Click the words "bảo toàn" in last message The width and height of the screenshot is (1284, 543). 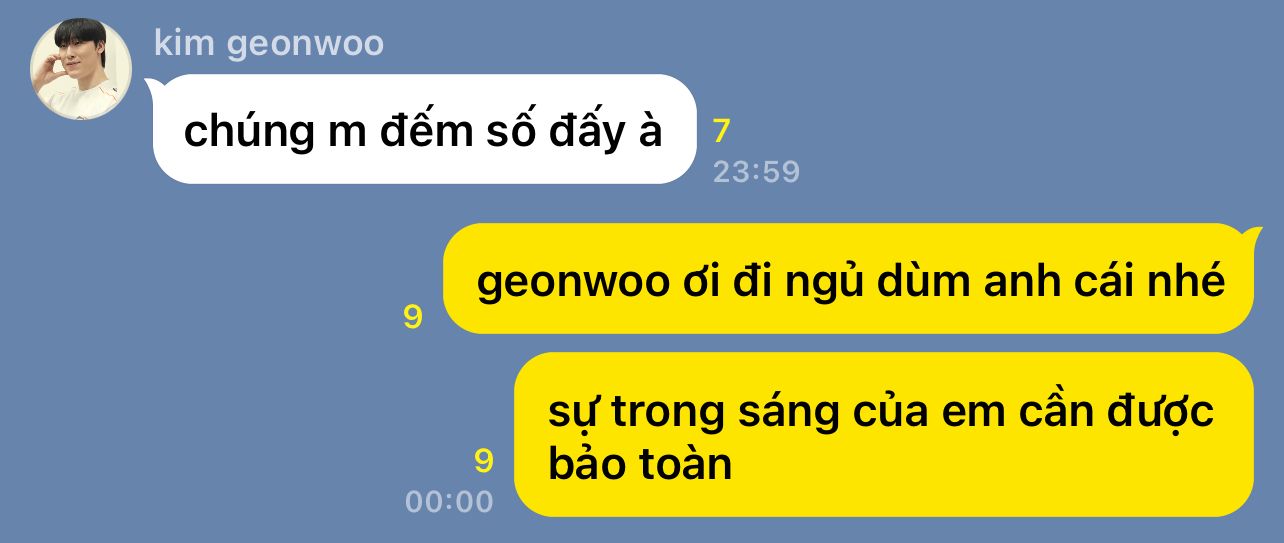(x=640, y=464)
